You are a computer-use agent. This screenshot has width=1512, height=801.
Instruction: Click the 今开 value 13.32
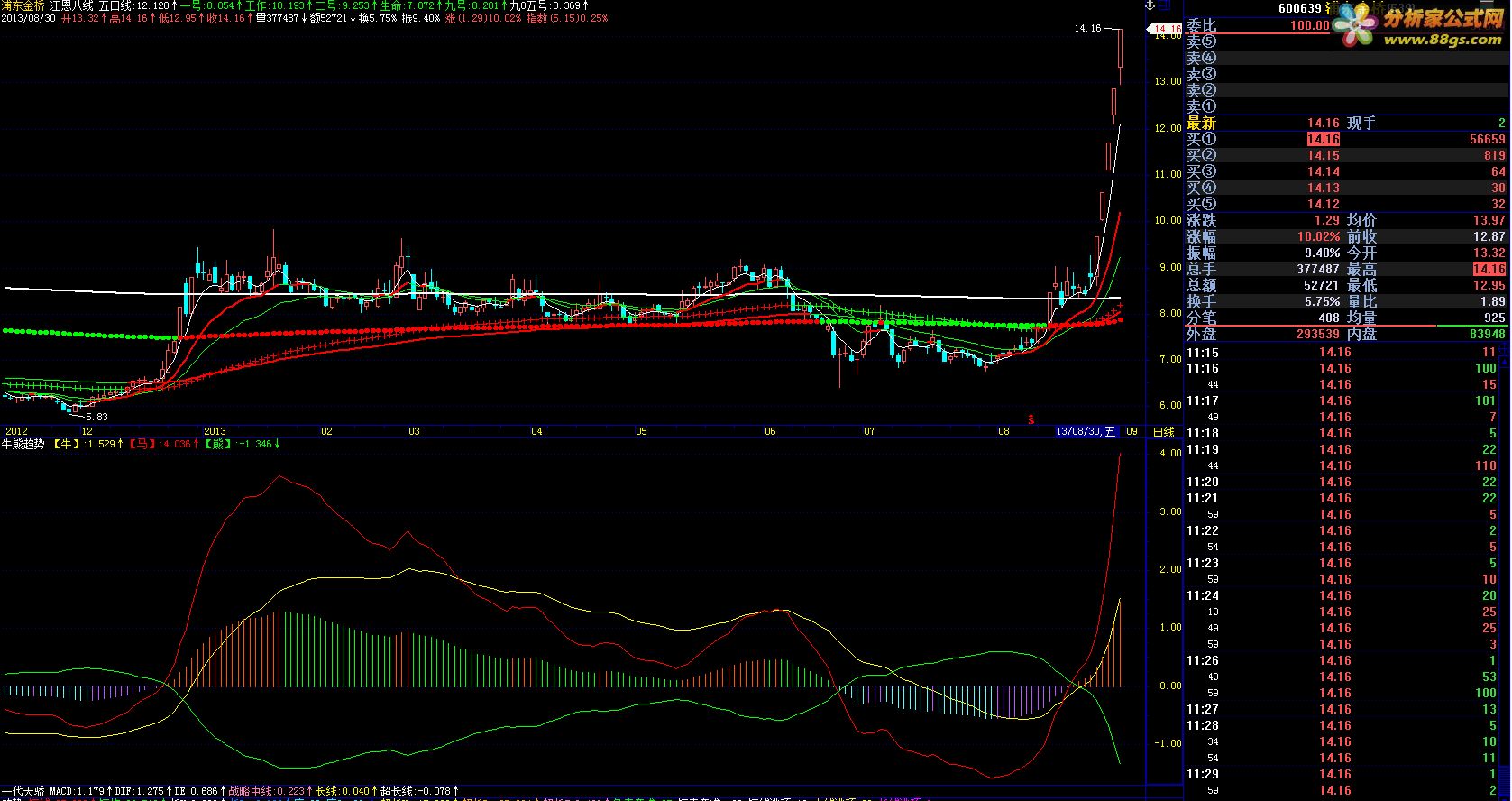pyautogui.click(x=1489, y=253)
